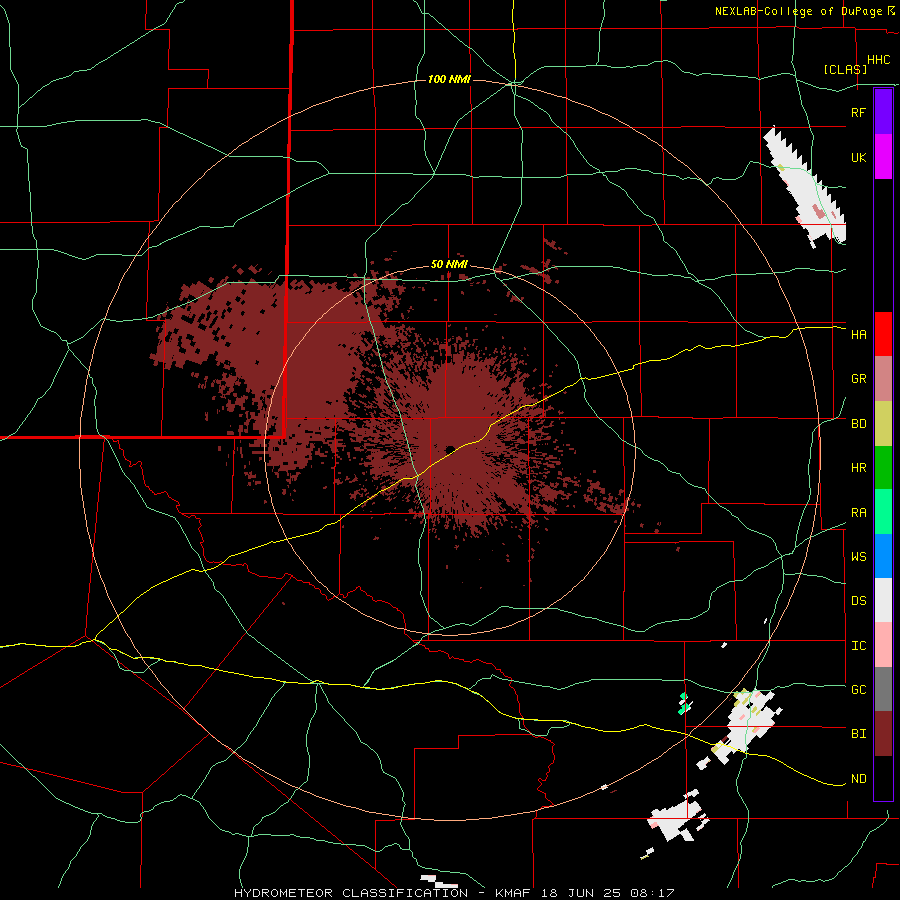Click the BI legend label

(858, 734)
